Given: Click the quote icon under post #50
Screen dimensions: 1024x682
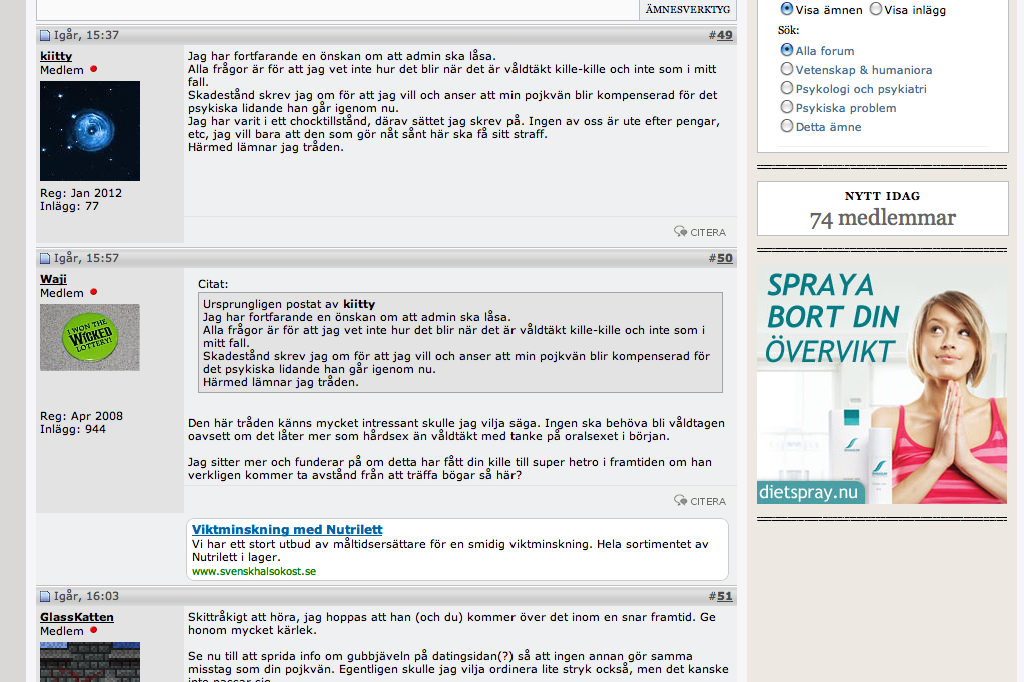Looking at the screenshot, I should (680, 500).
